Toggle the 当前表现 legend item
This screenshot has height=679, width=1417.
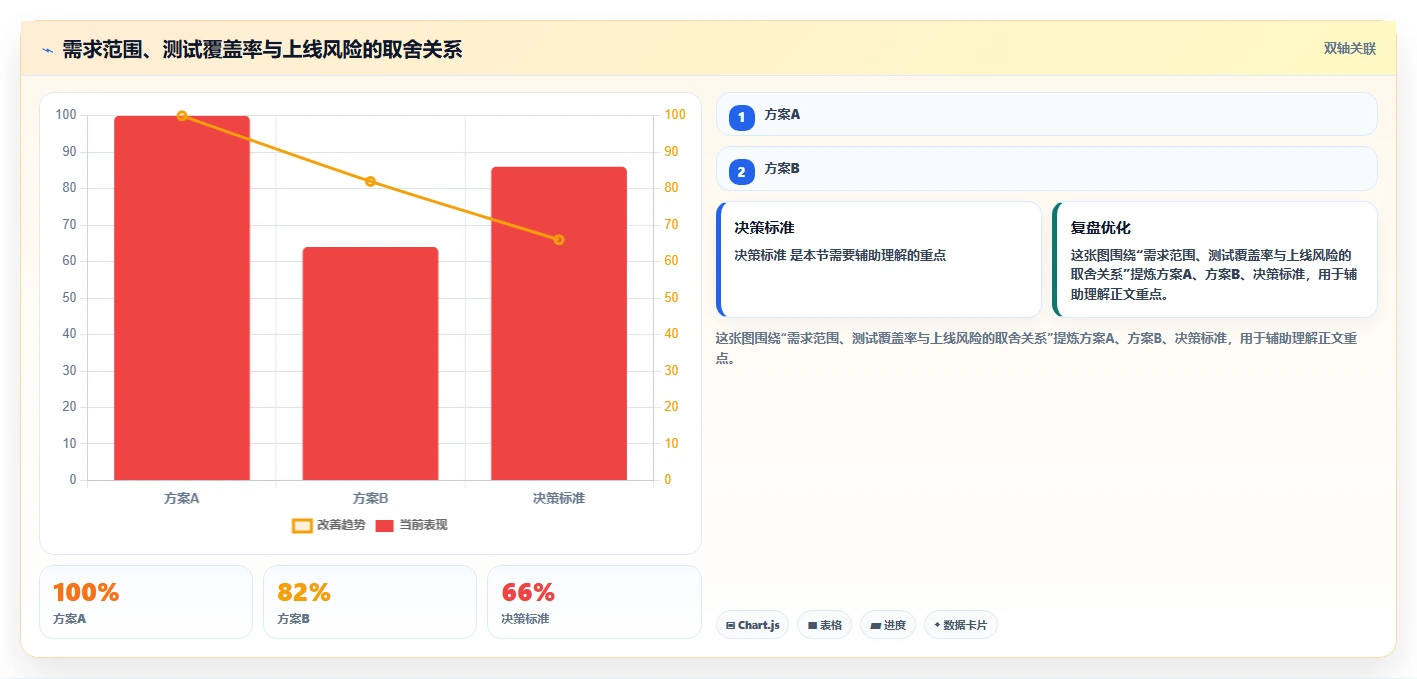pos(411,525)
